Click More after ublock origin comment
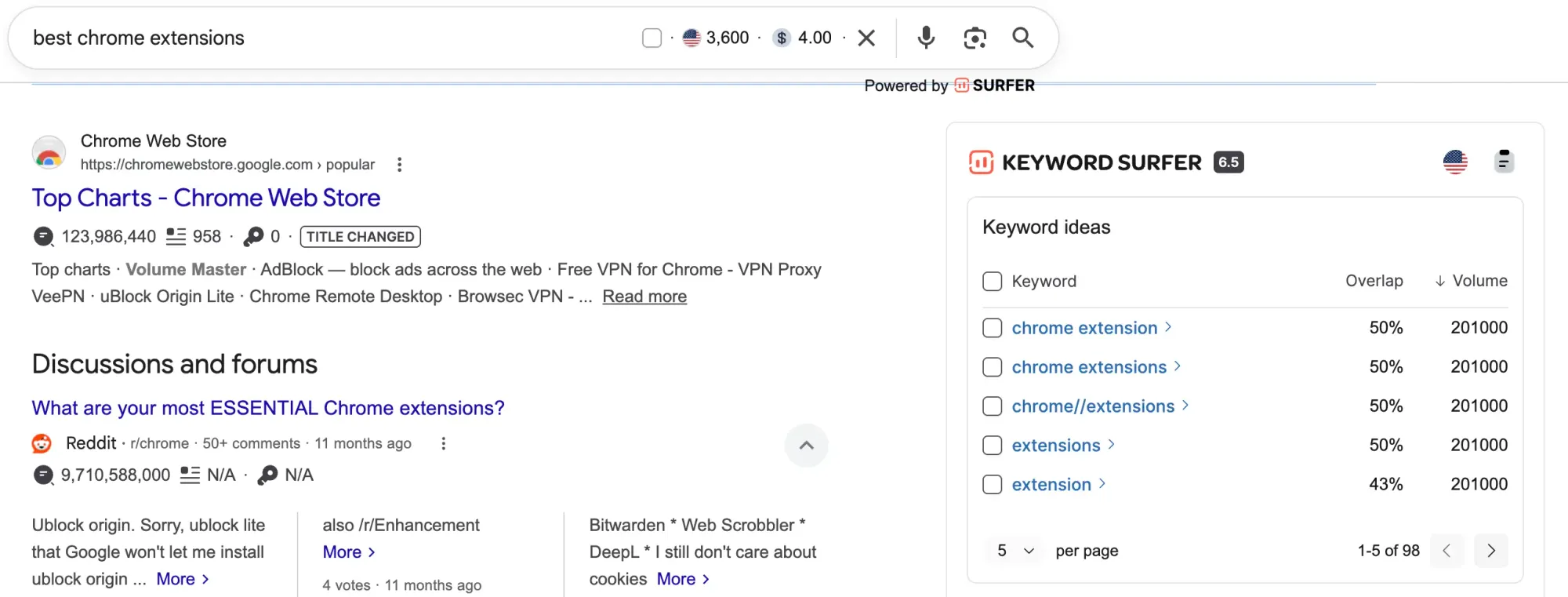This screenshot has height=597, width=1568. (183, 579)
